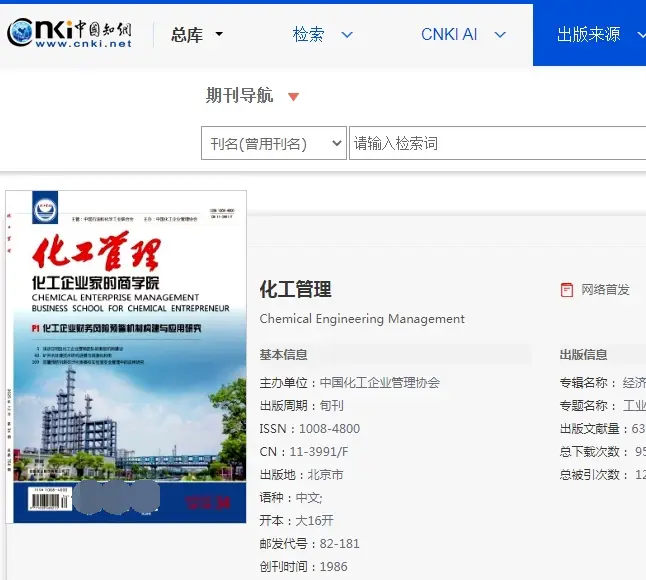Select the 出版来源 tab
The image size is (646, 580).
coord(589,35)
